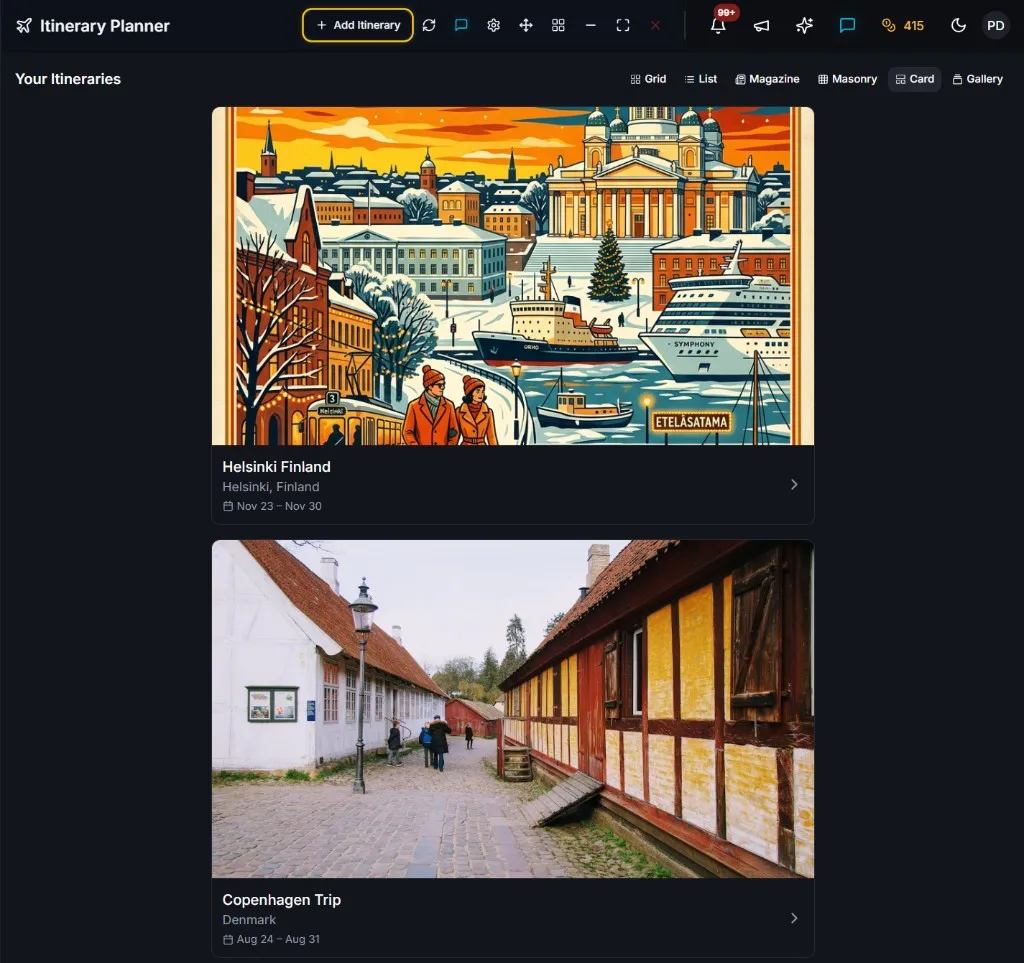The height and width of the screenshot is (963, 1024).
Task: Click the megaphone announcements icon
Action: (761, 25)
